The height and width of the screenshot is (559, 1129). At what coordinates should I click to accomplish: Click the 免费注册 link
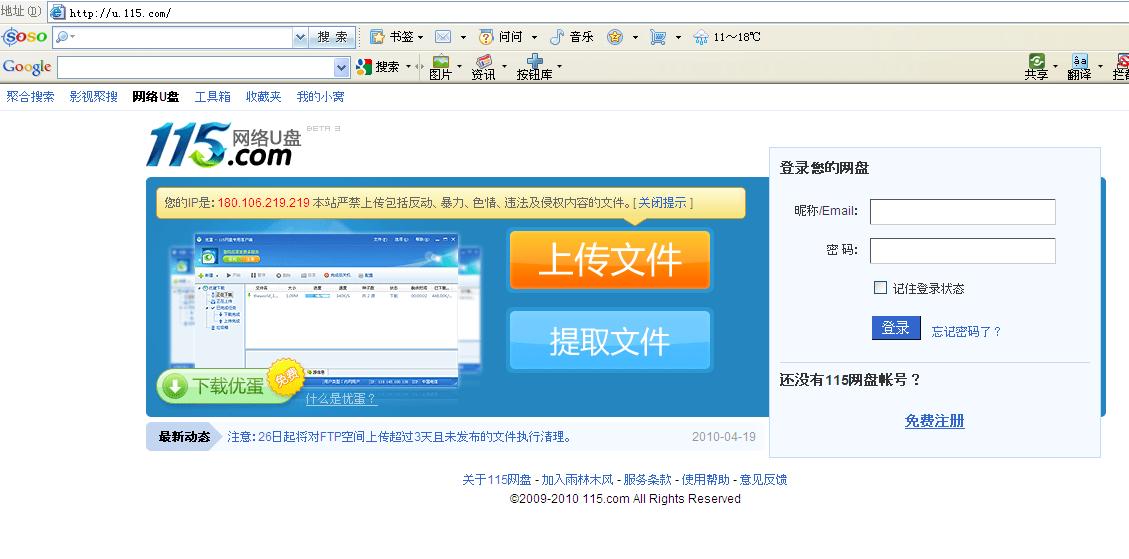pos(935,421)
